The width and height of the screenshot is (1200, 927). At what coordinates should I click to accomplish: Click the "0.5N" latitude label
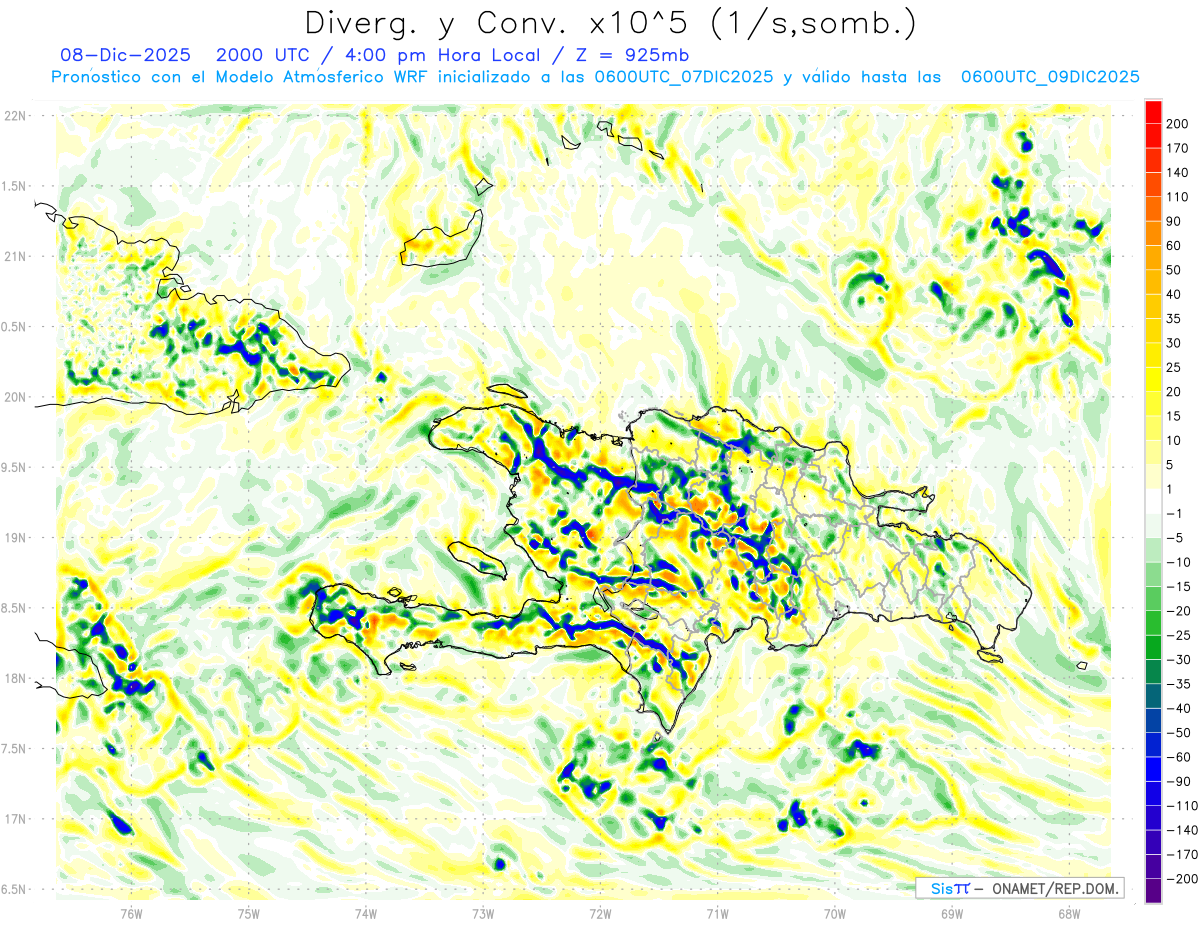coord(15,327)
